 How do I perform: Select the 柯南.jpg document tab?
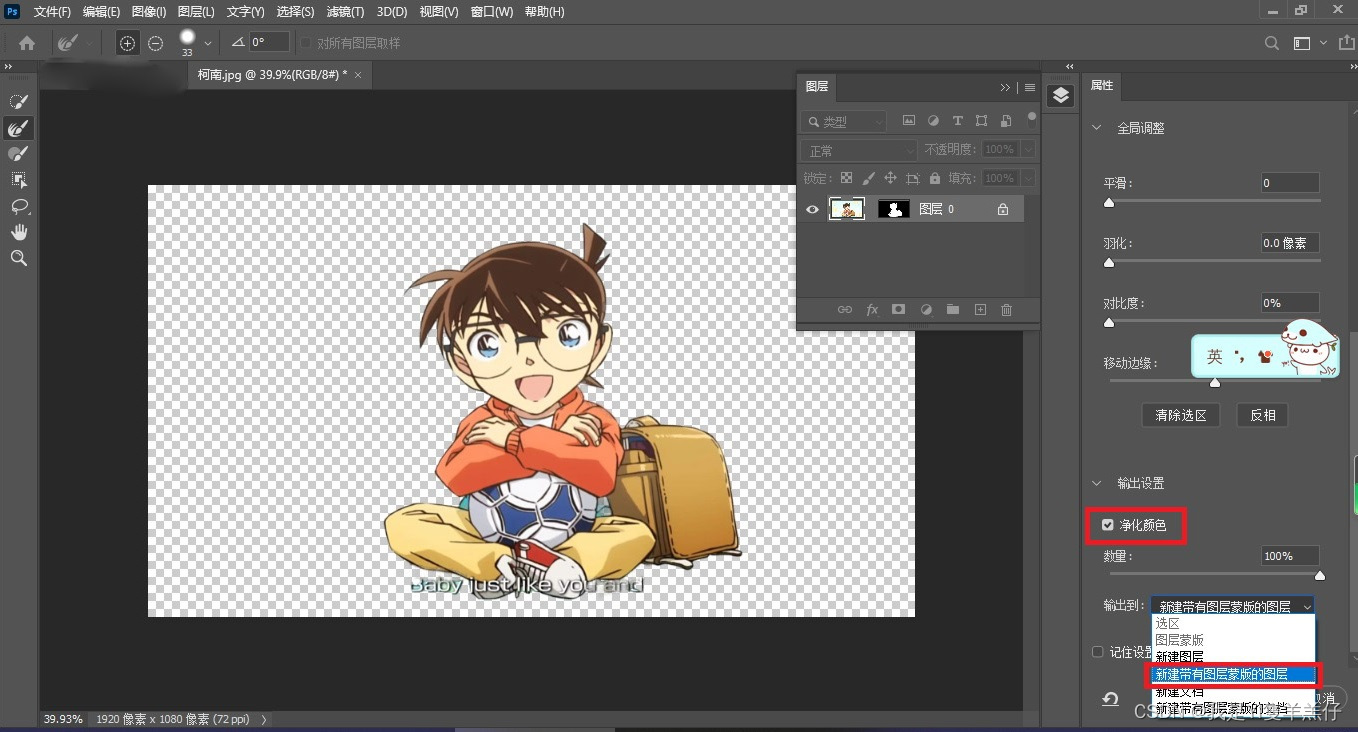click(x=280, y=75)
